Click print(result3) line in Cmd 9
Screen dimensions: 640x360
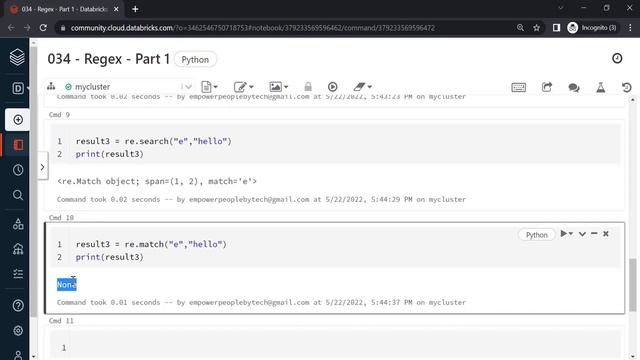click(x=110, y=154)
